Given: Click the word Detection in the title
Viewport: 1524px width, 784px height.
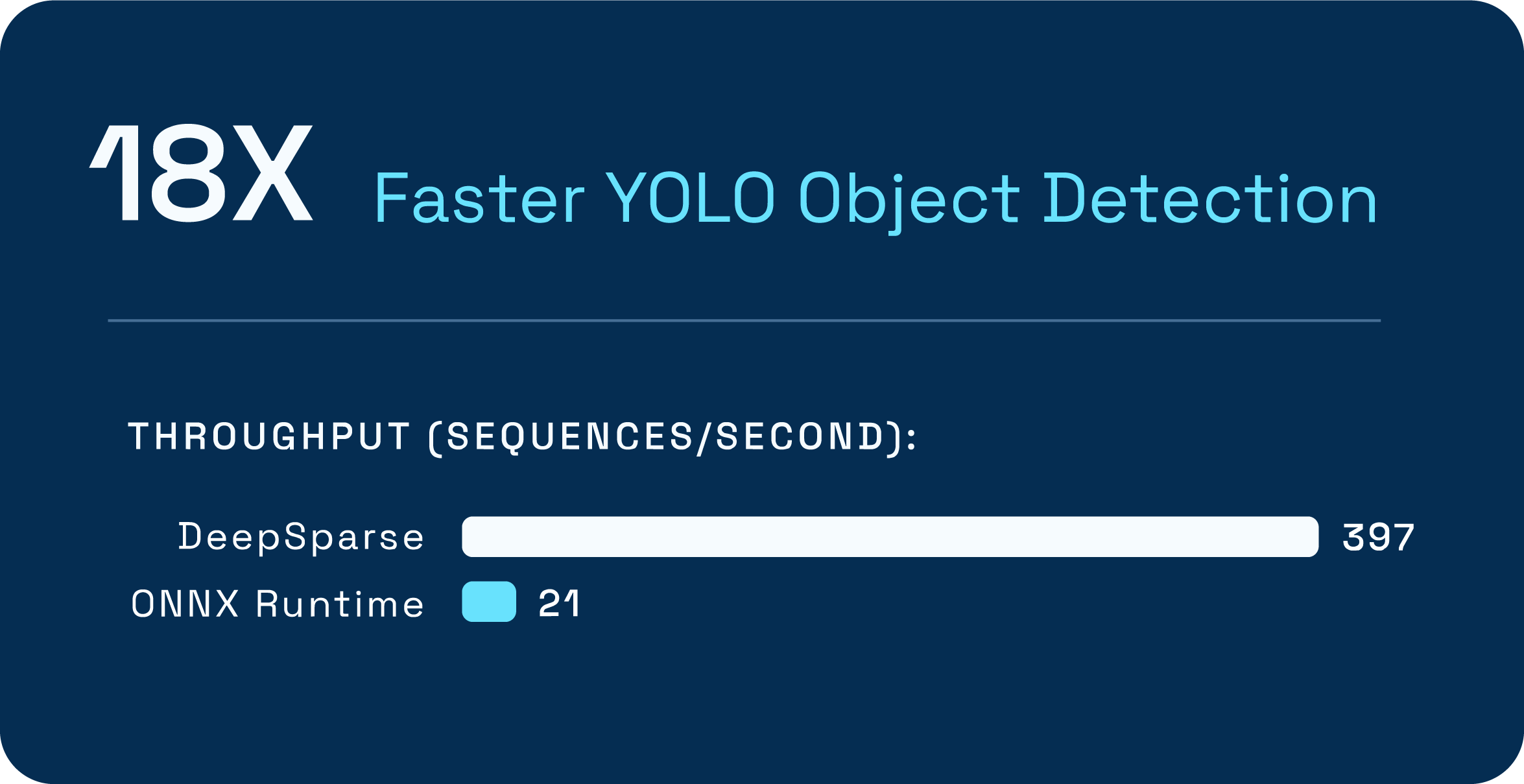Looking at the screenshot, I should pos(1210,198).
